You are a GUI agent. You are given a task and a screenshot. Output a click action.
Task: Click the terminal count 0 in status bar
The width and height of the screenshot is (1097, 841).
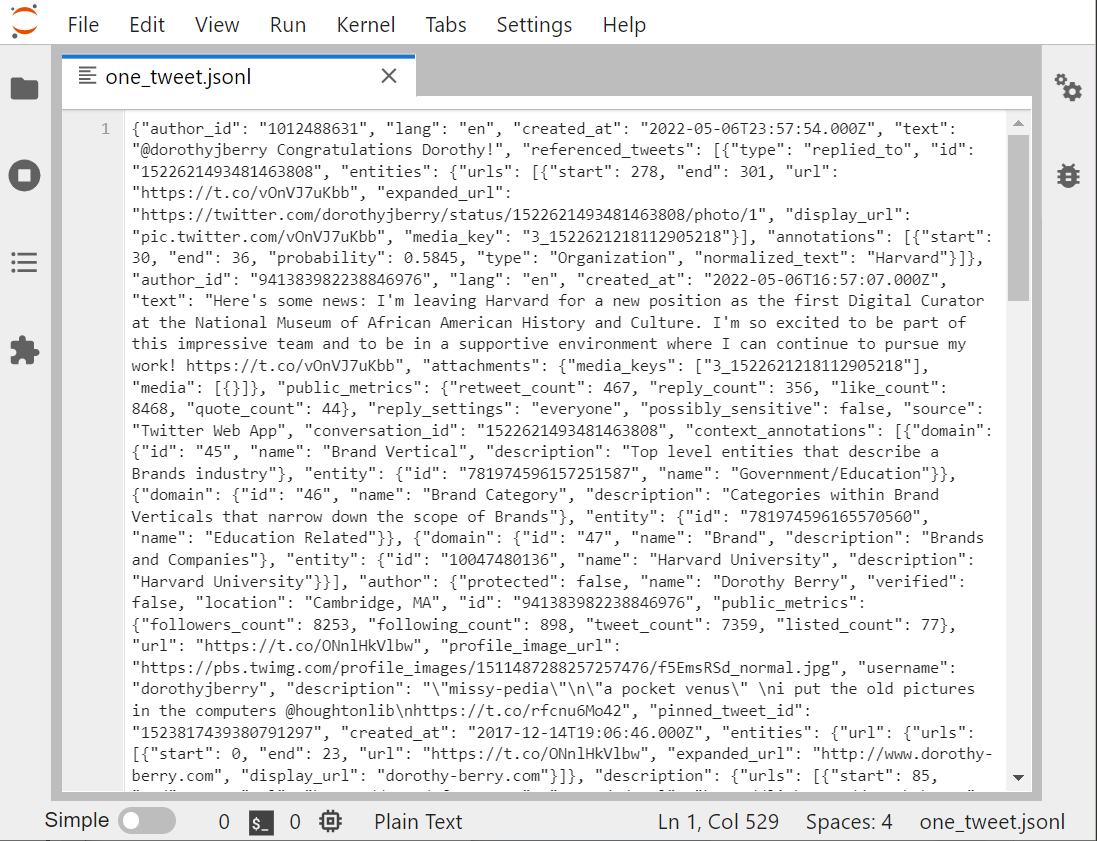pyautogui.click(x=224, y=821)
